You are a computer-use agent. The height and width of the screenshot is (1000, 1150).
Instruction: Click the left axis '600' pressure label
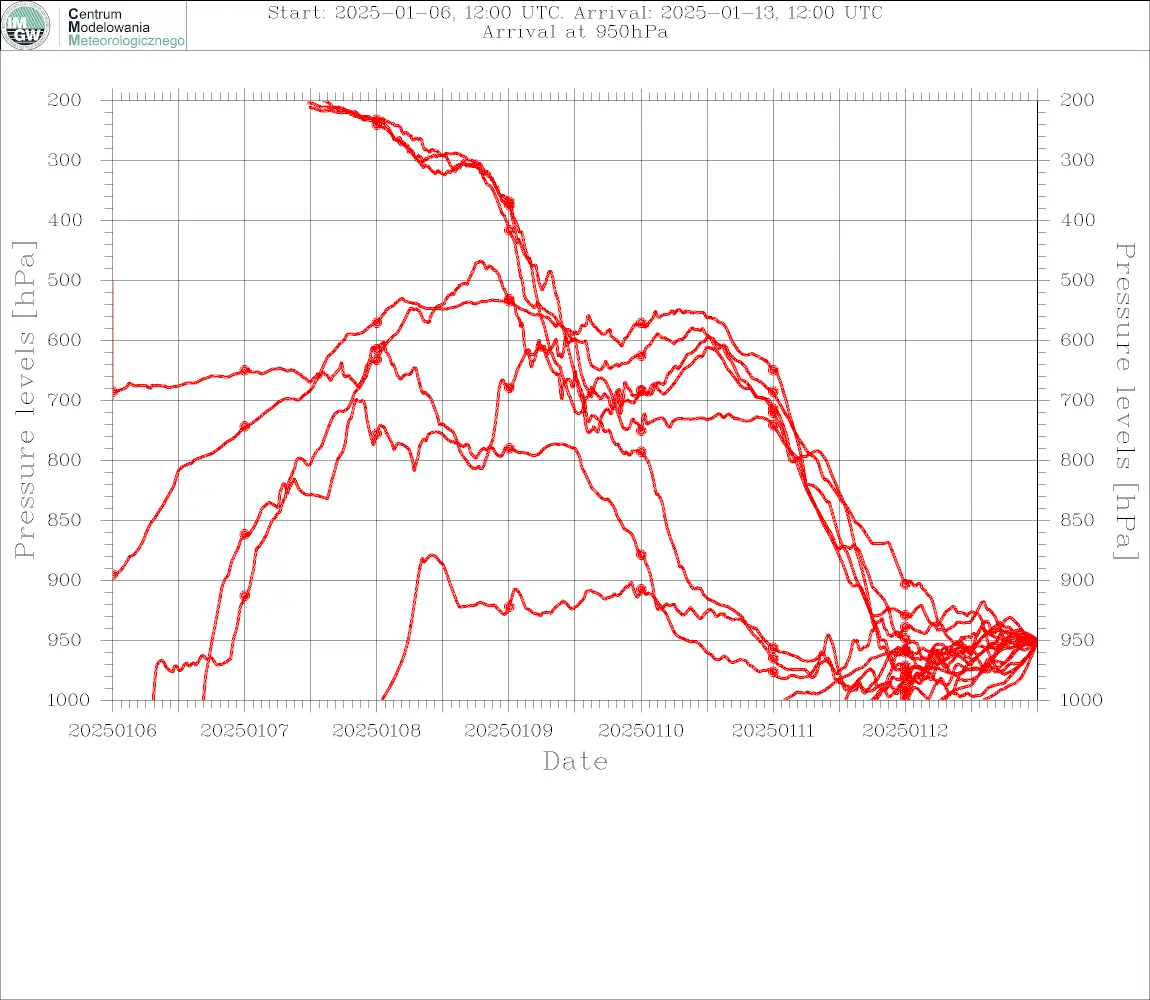pyautogui.click(x=65, y=340)
